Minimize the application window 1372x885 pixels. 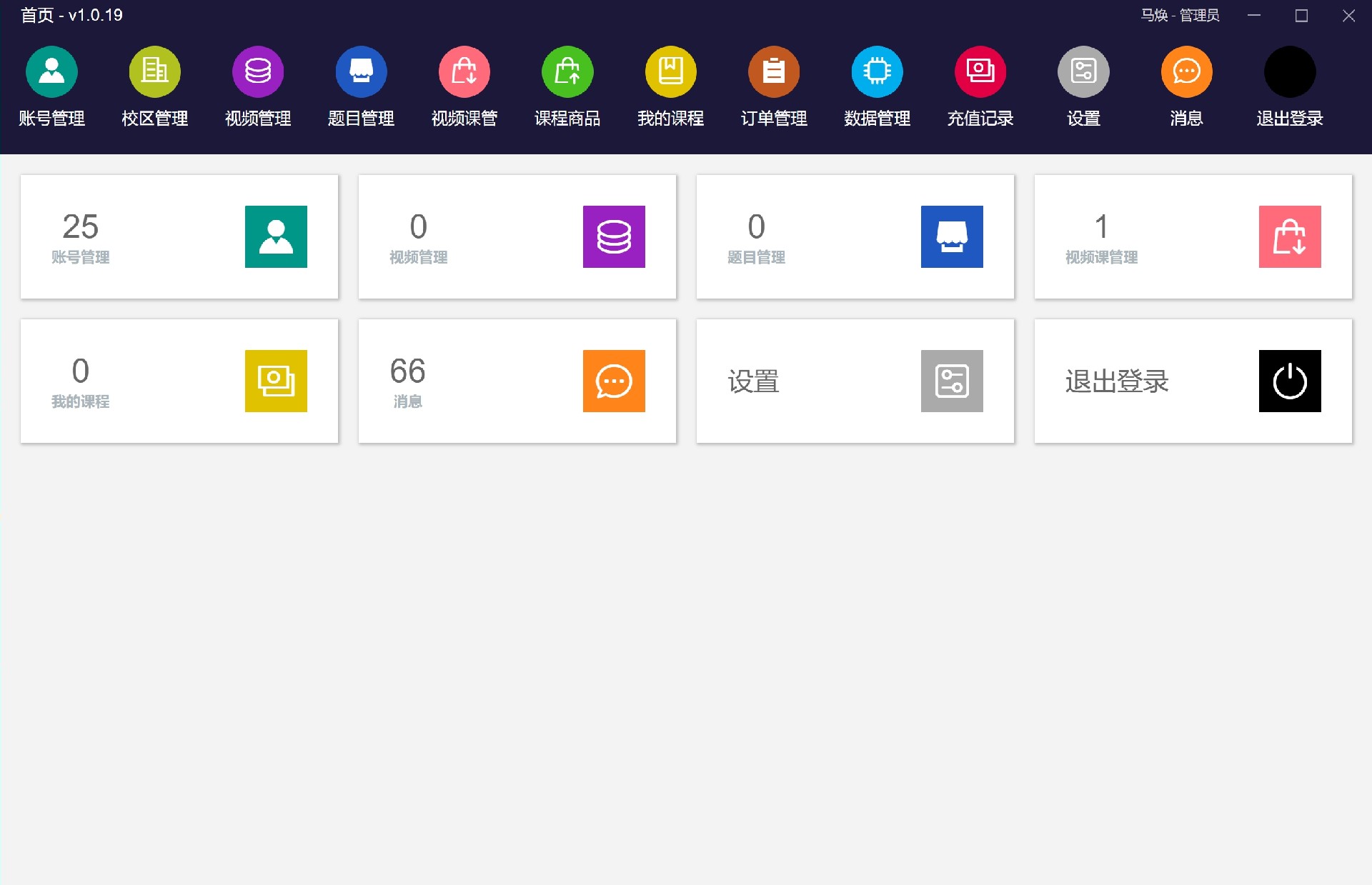click(x=1254, y=15)
